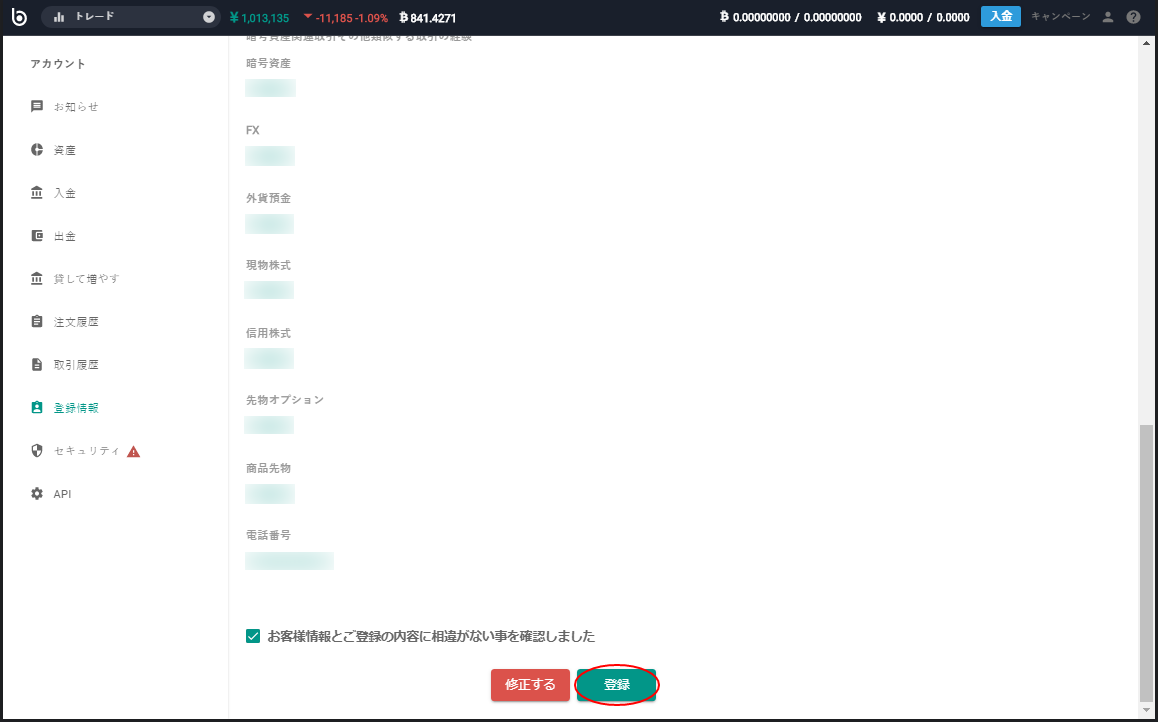Screen dimensions: 1158x722
Task: Click the BTC balance 0.00000000 / 0.00000000
Action: (790, 17)
